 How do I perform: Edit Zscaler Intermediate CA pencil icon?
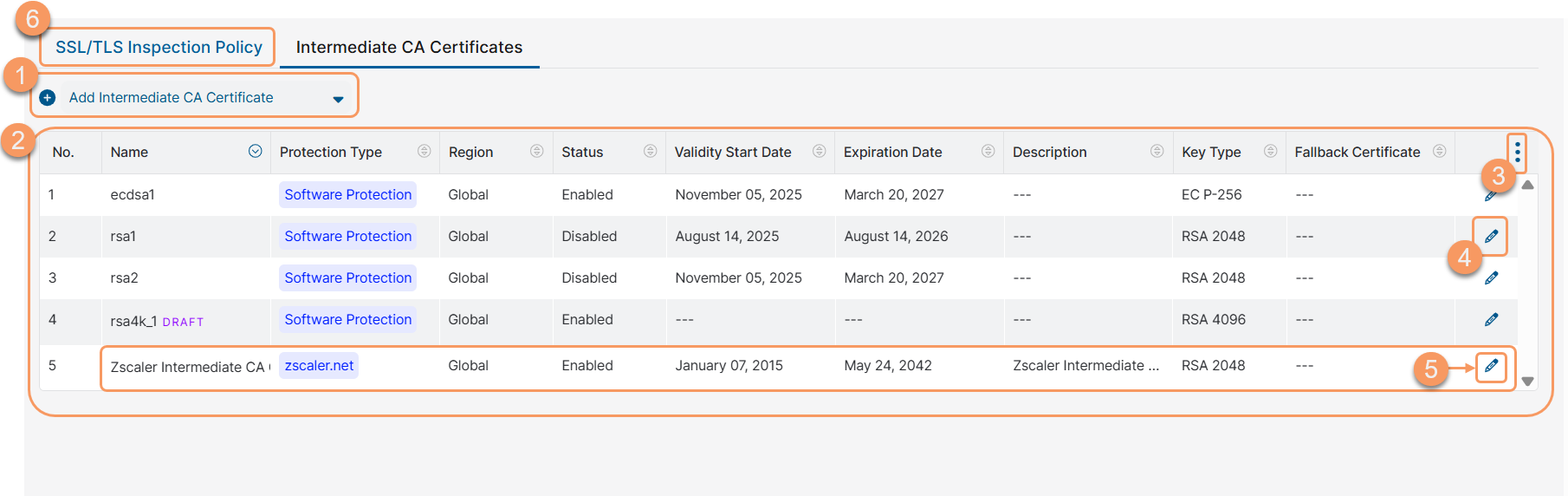(1491, 366)
